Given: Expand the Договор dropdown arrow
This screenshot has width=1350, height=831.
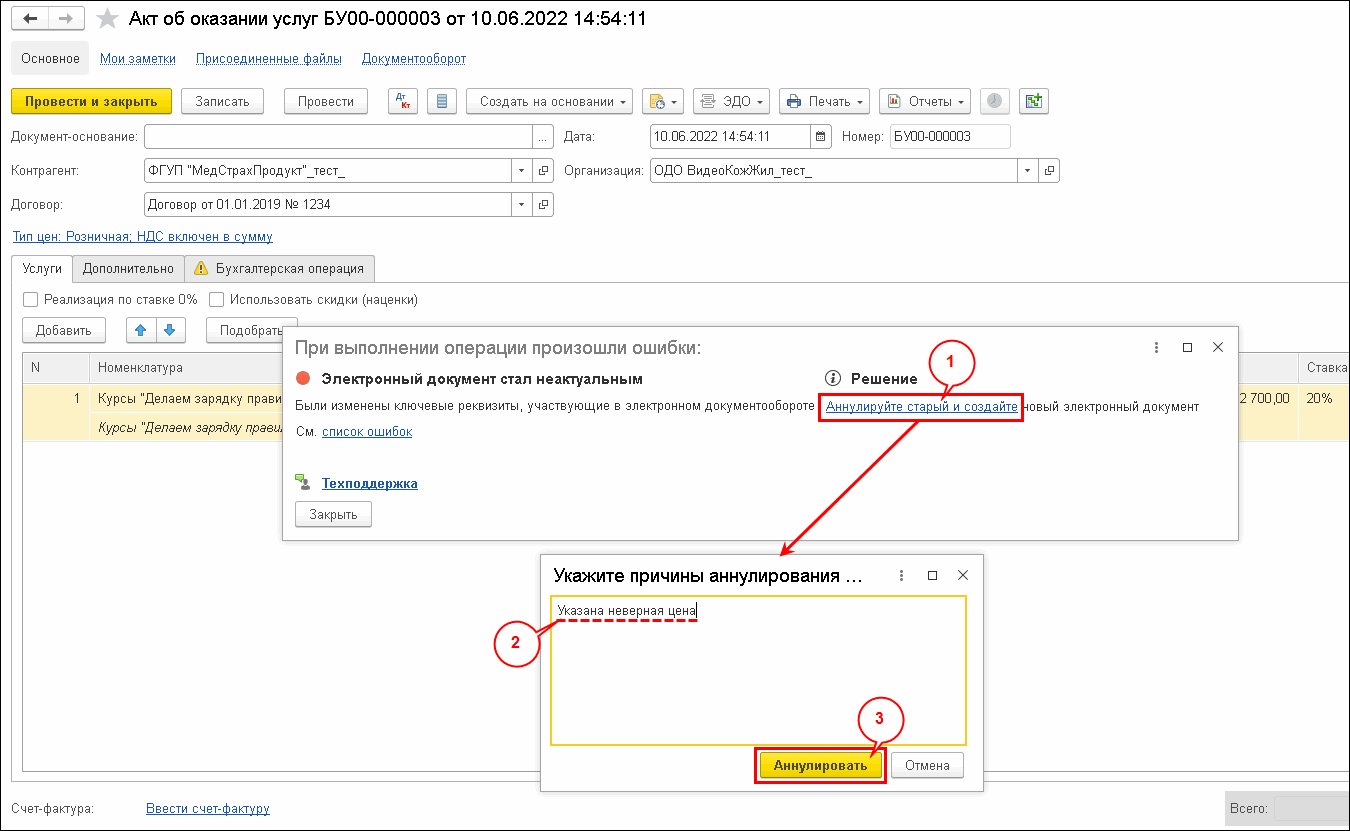Looking at the screenshot, I should click(522, 205).
